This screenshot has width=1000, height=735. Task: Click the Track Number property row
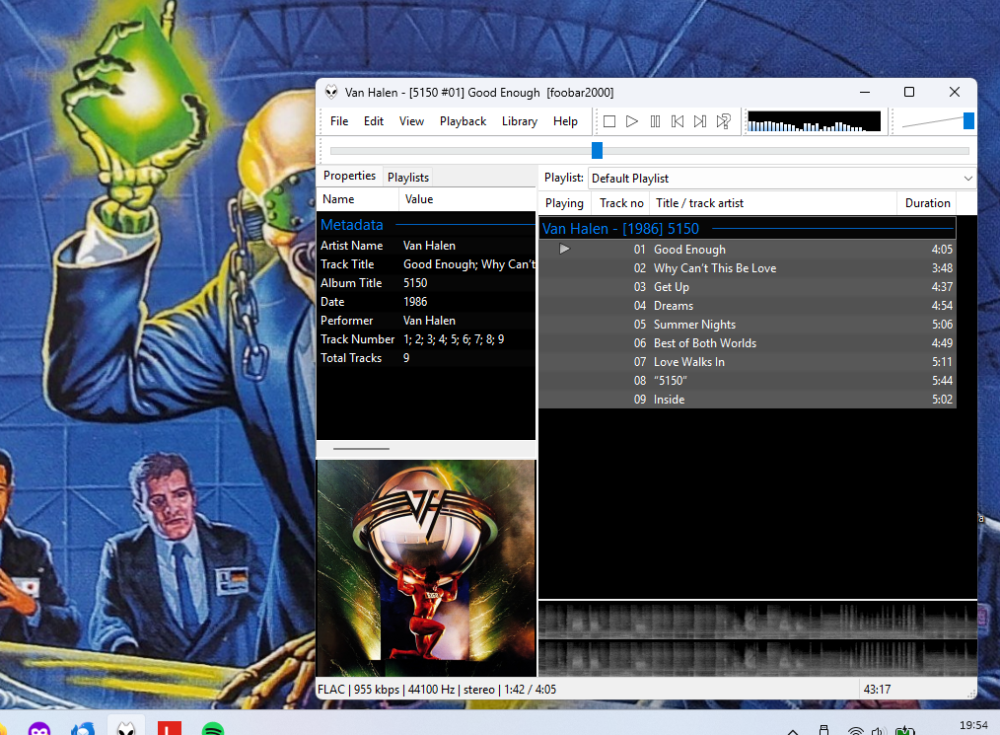click(x=427, y=339)
